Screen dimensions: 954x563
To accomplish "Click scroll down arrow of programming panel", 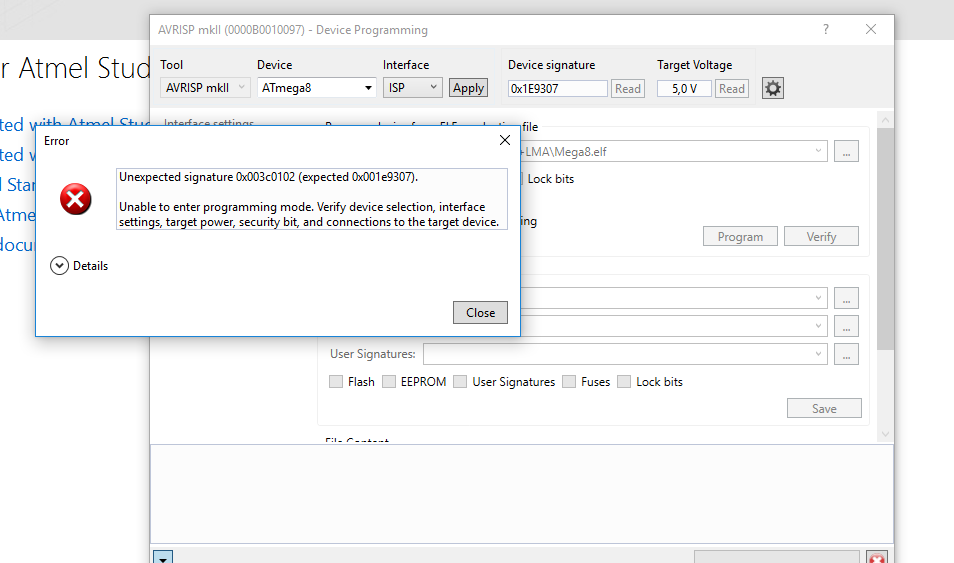I will tap(885, 434).
